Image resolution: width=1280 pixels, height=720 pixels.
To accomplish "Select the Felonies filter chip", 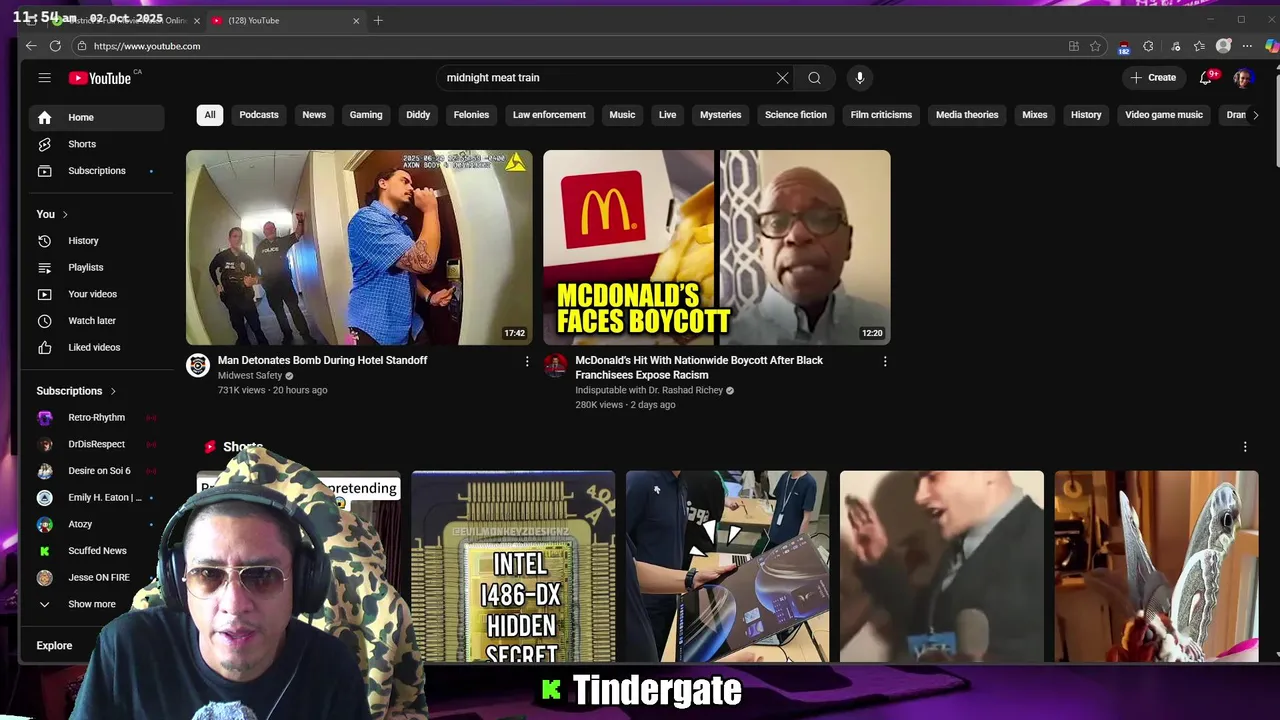I will (x=471, y=115).
